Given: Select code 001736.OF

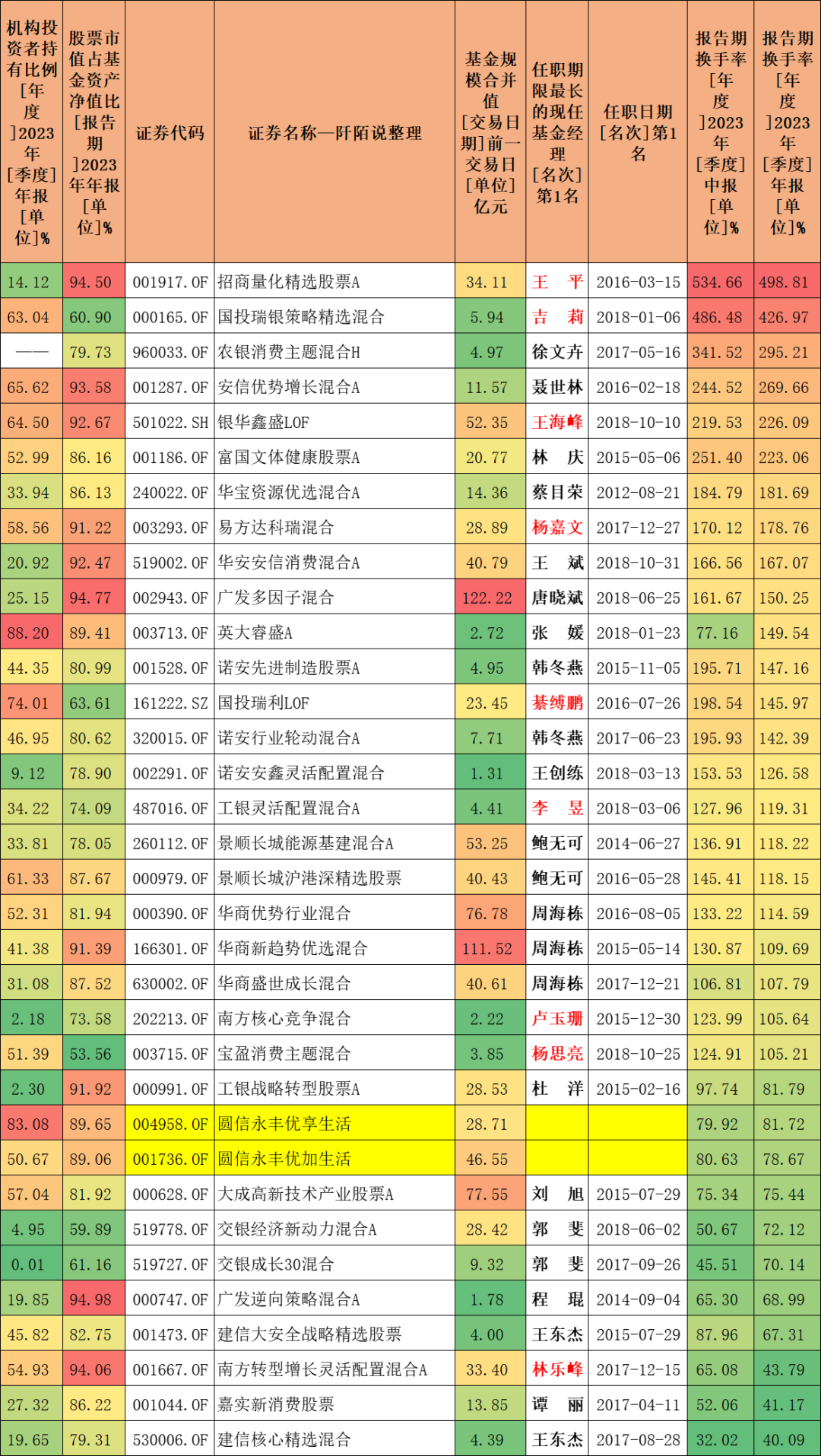Looking at the screenshot, I should (x=170, y=1159).
